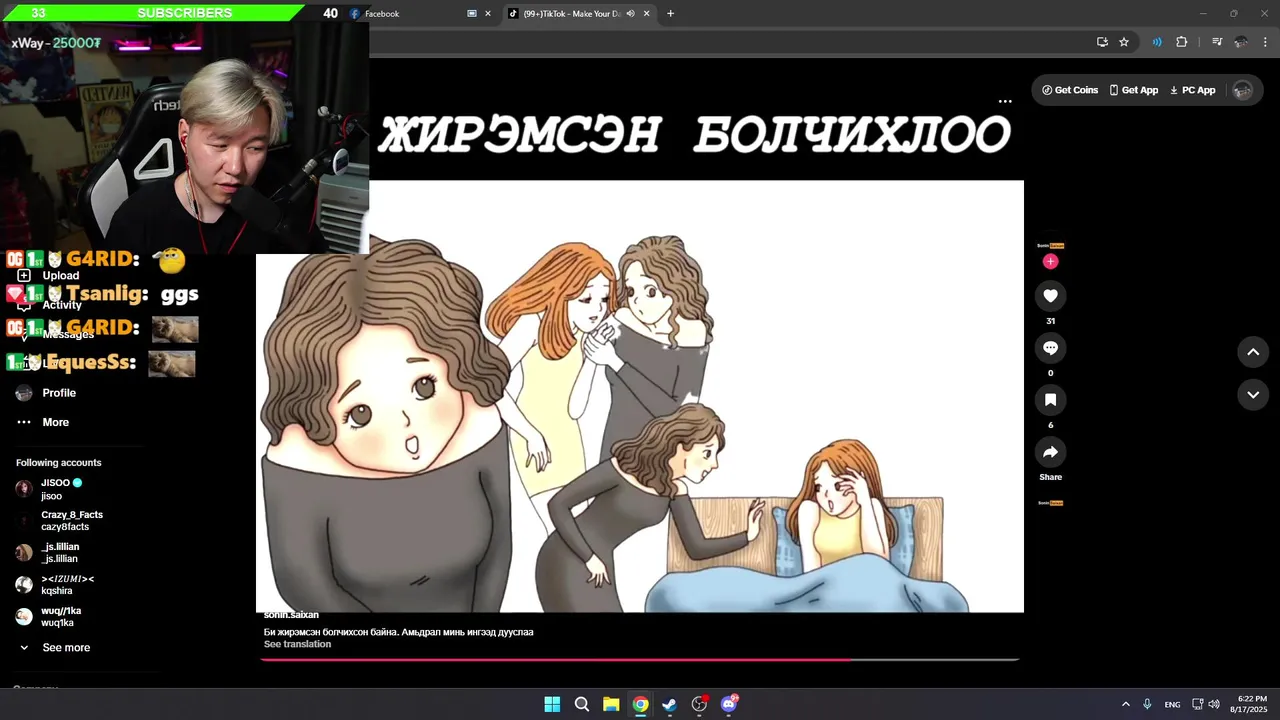This screenshot has width=1280, height=720.
Task: Open JISOO following account
Action: tap(60, 489)
